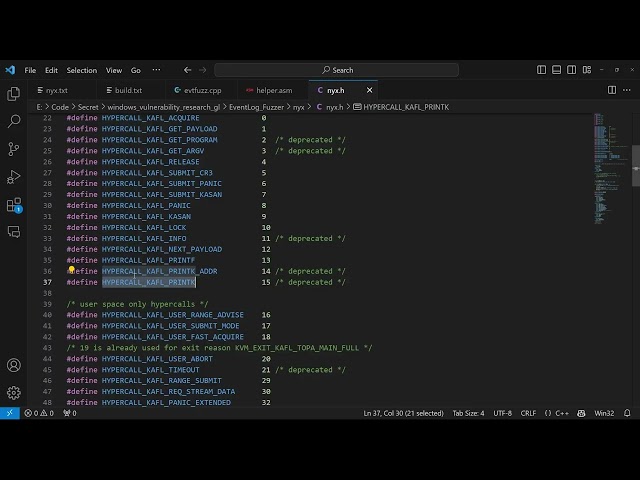Toggle the primary side bar layout icon
This screenshot has width=640, height=480.
pyautogui.click(x=541, y=70)
